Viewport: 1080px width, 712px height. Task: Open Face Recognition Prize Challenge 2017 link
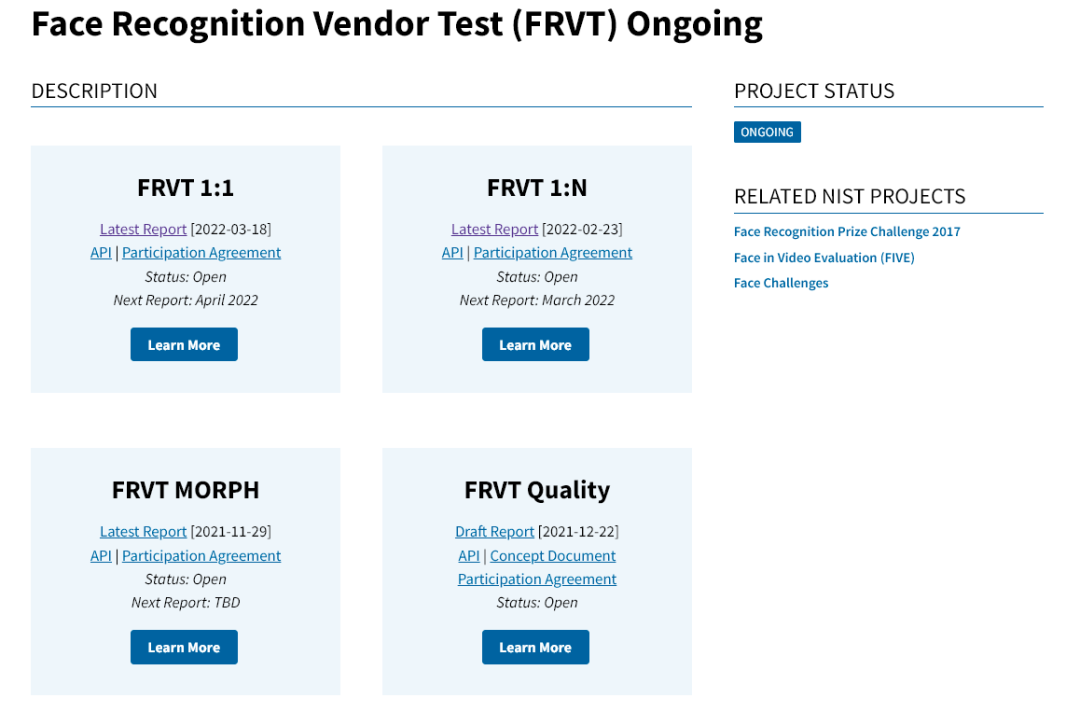pyautogui.click(x=847, y=232)
